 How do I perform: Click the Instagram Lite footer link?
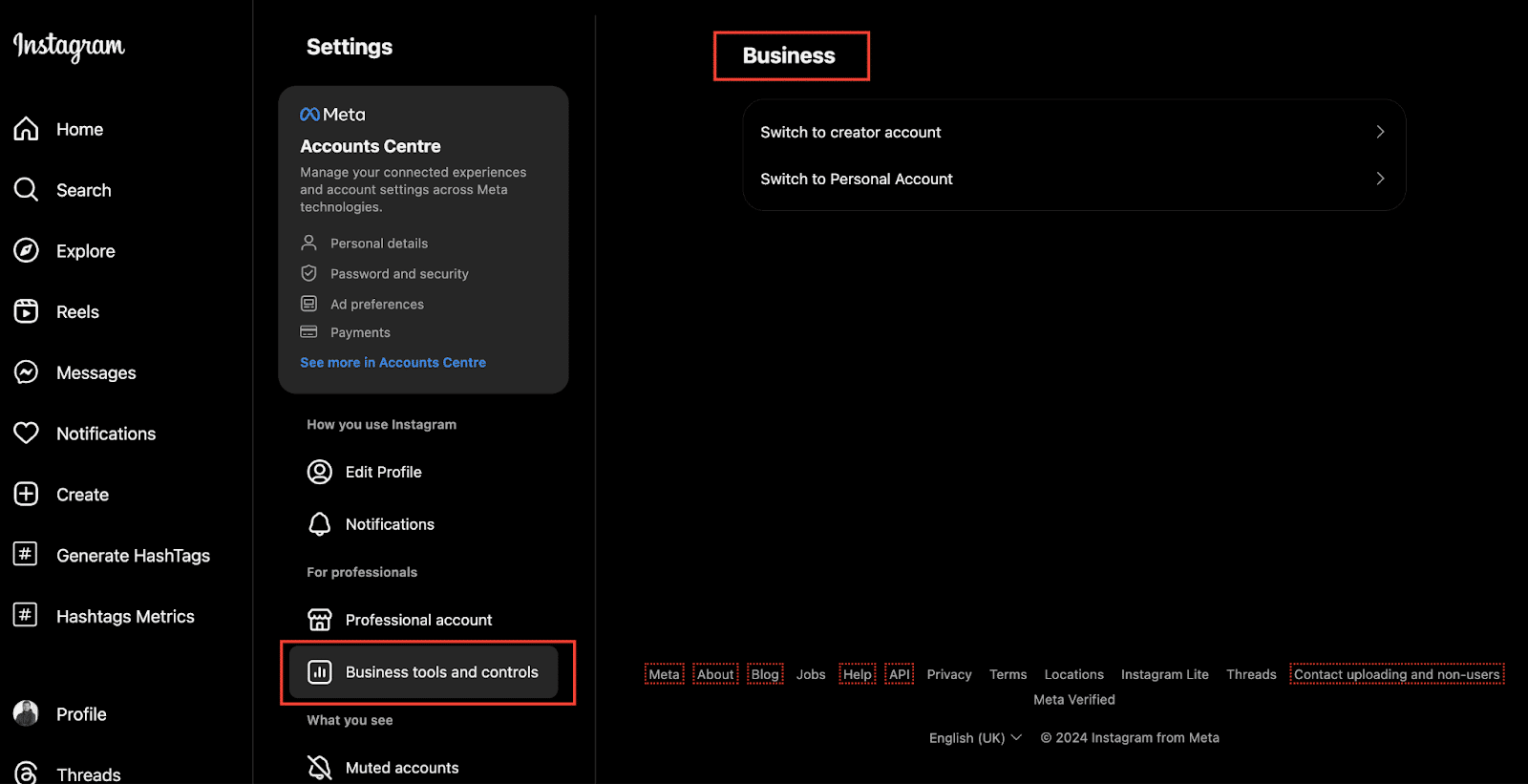(1165, 674)
